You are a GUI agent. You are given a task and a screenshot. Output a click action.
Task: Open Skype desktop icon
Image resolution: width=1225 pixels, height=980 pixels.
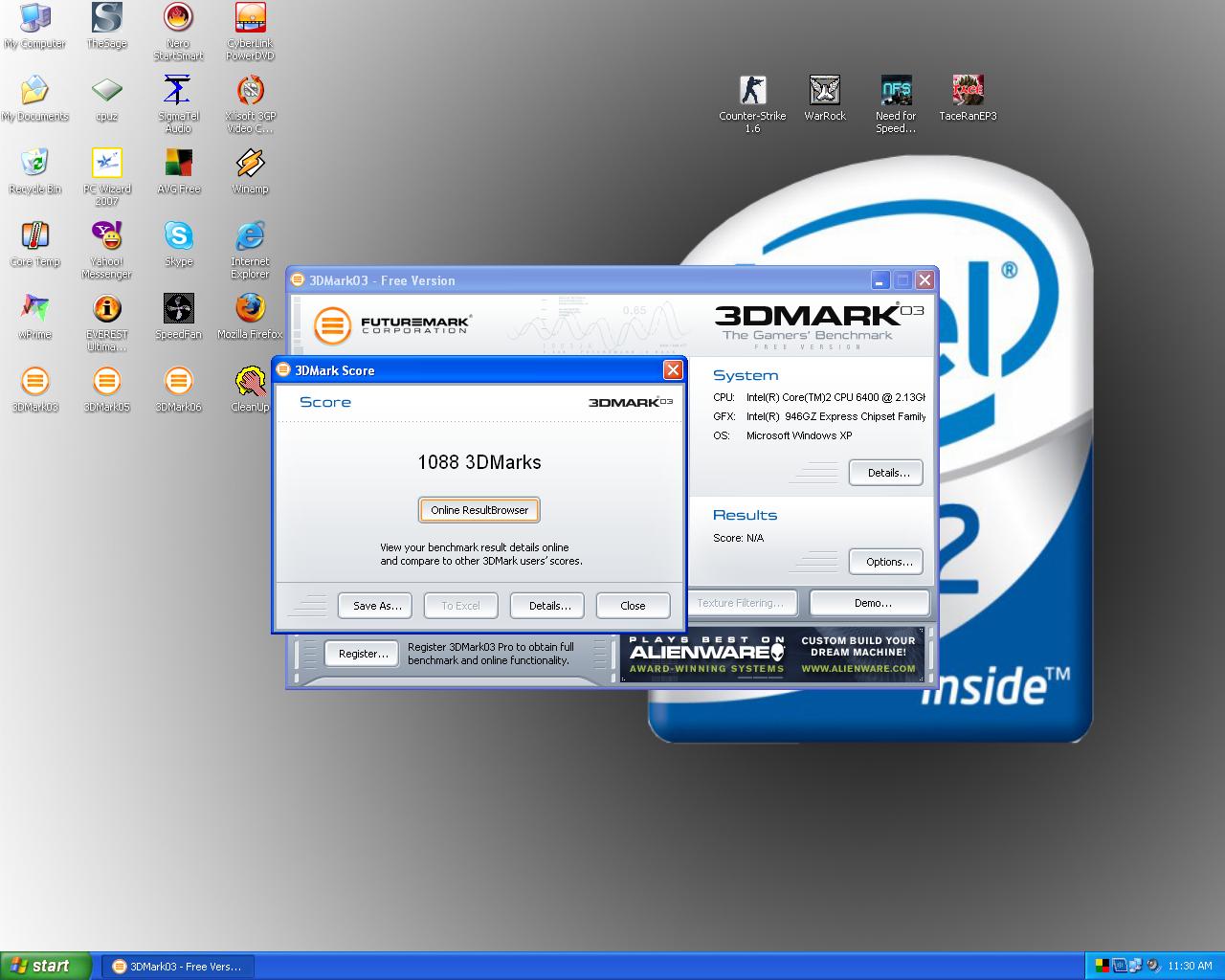coord(178,245)
